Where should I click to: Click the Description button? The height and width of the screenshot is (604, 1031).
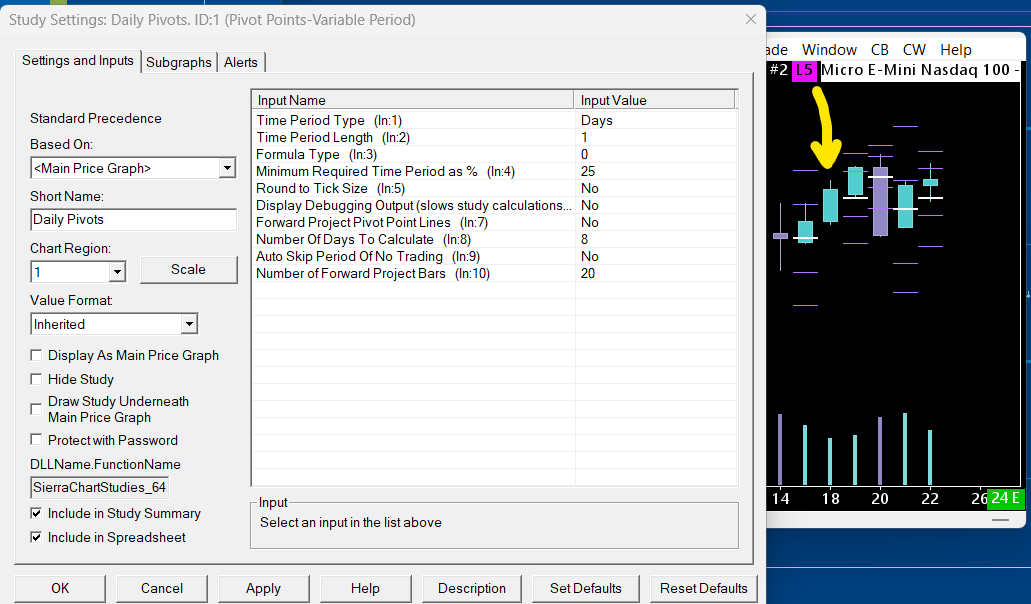[472, 588]
